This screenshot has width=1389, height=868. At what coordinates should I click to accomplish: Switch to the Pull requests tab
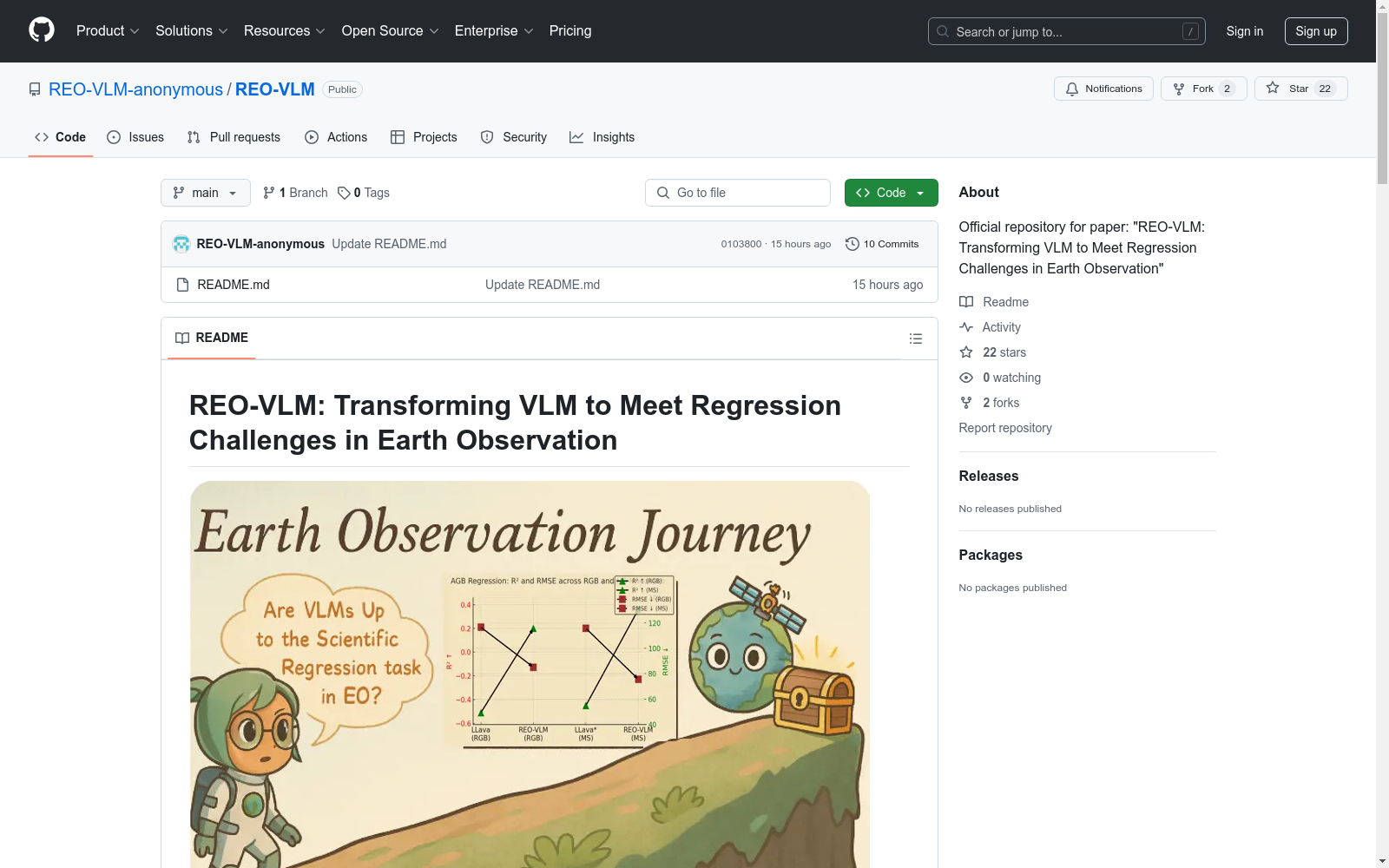coord(234,137)
